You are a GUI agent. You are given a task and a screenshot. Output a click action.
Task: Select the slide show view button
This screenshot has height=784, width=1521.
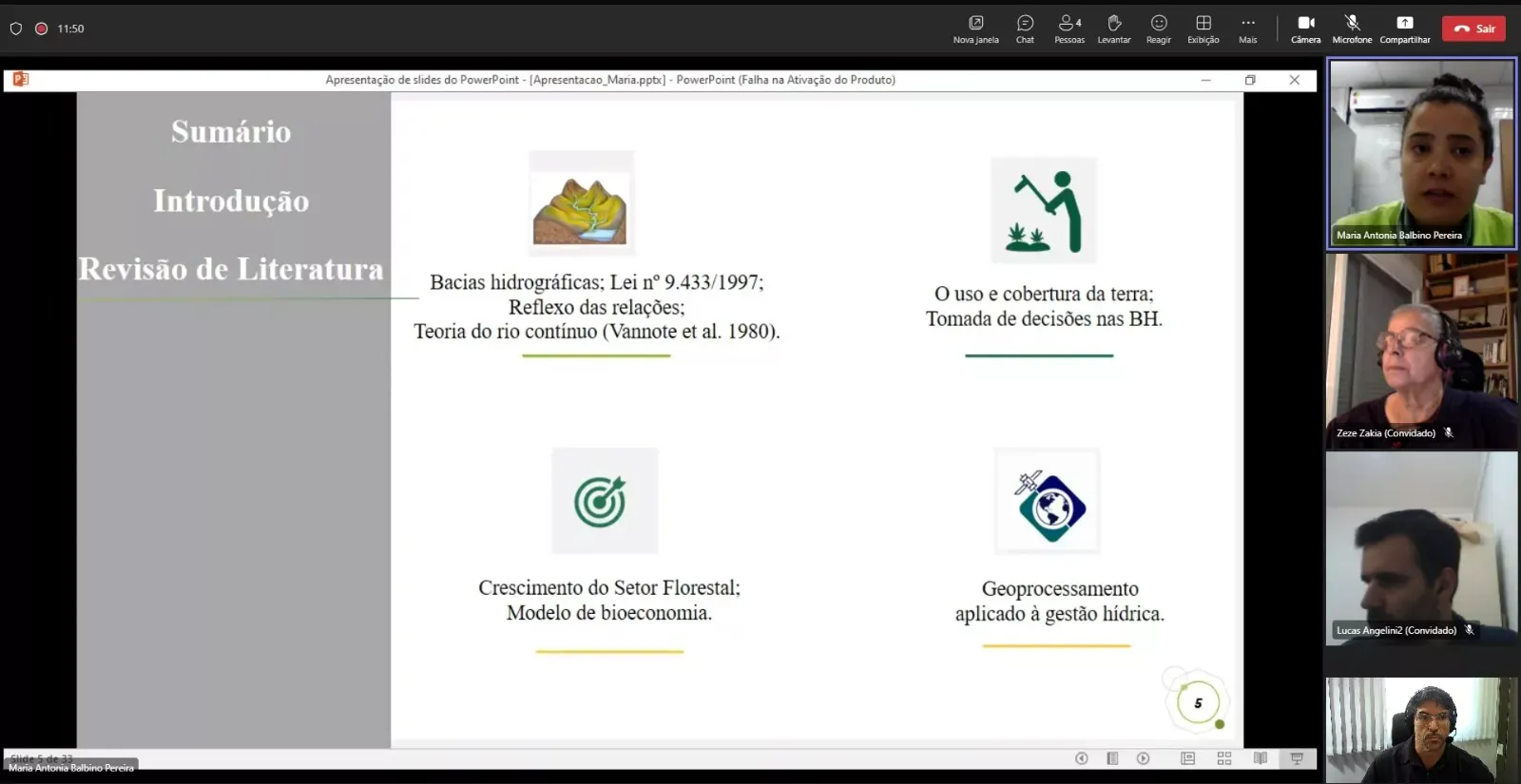click(x=1297, y=758)
